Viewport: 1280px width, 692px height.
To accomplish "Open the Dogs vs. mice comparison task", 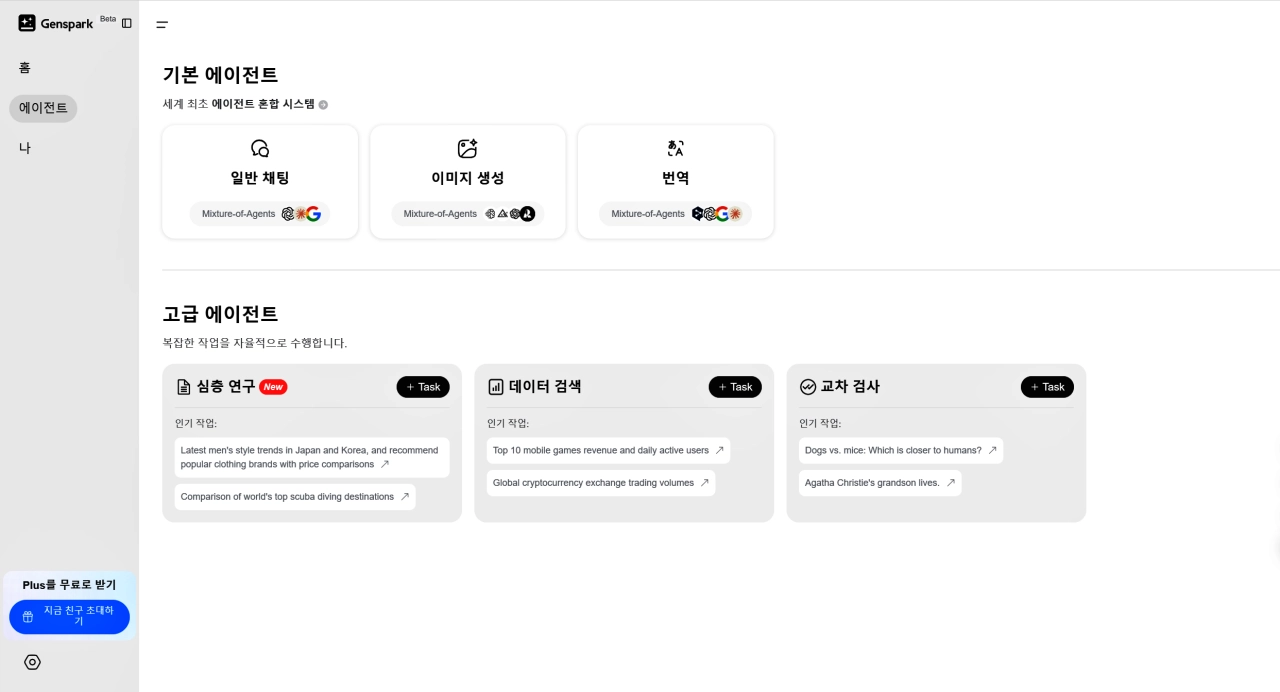I will pos(900,450).
